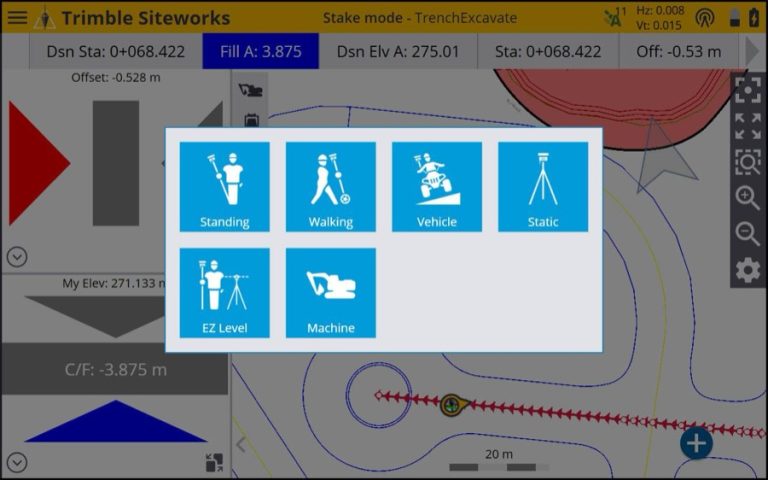This screenshot has height=480, width=768.
Task: Tap the Fill A: 3.875 field
Action: 261,51
